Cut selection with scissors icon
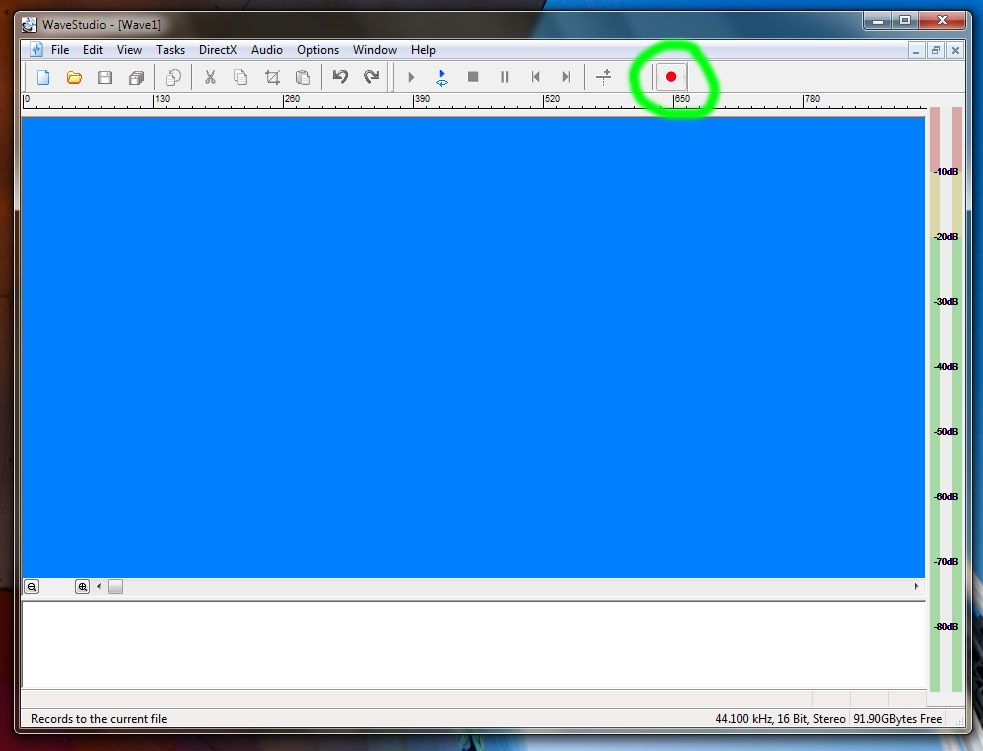 [x=210, y=77]
